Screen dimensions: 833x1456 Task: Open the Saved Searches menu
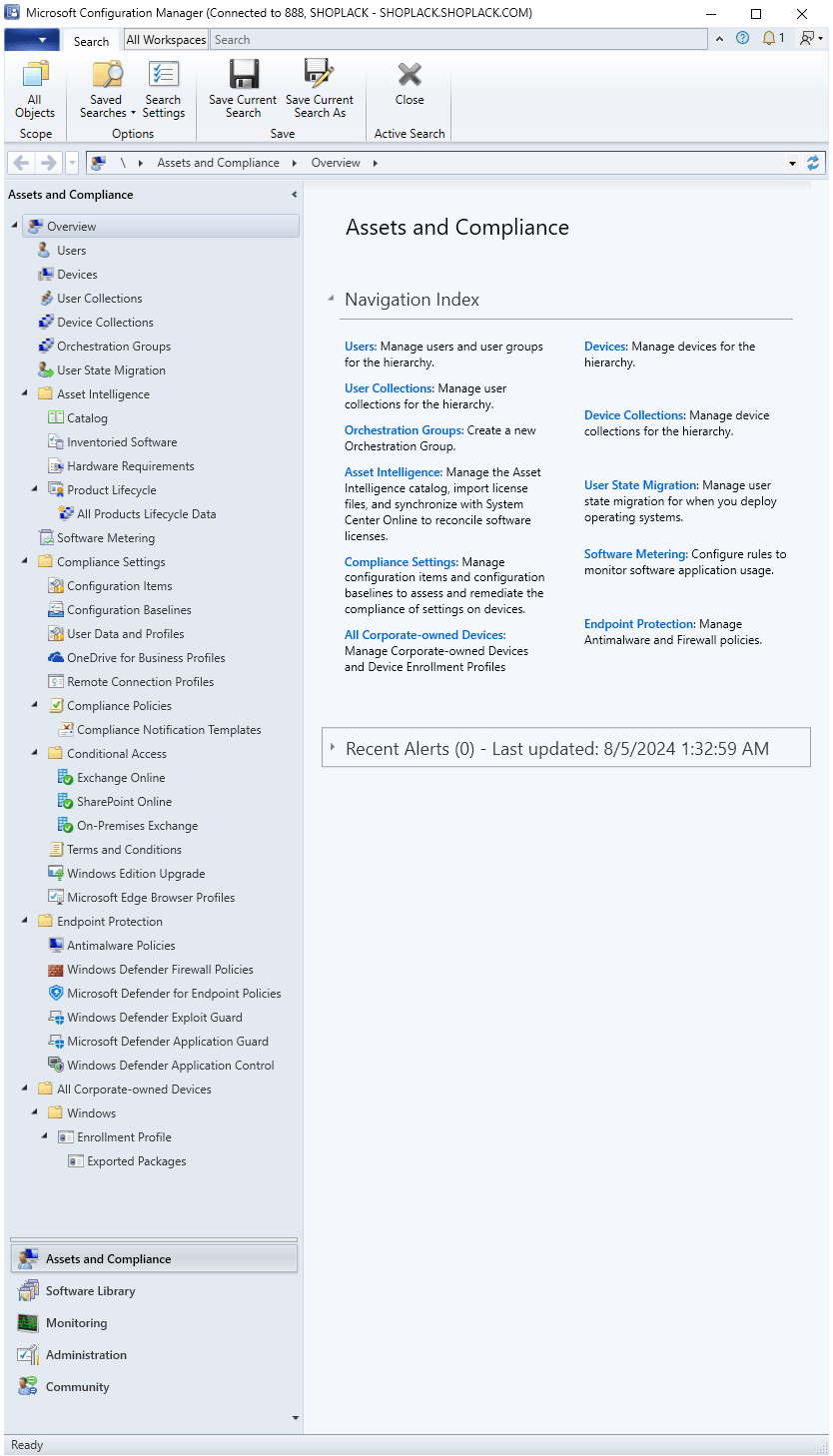coord(107,90)
